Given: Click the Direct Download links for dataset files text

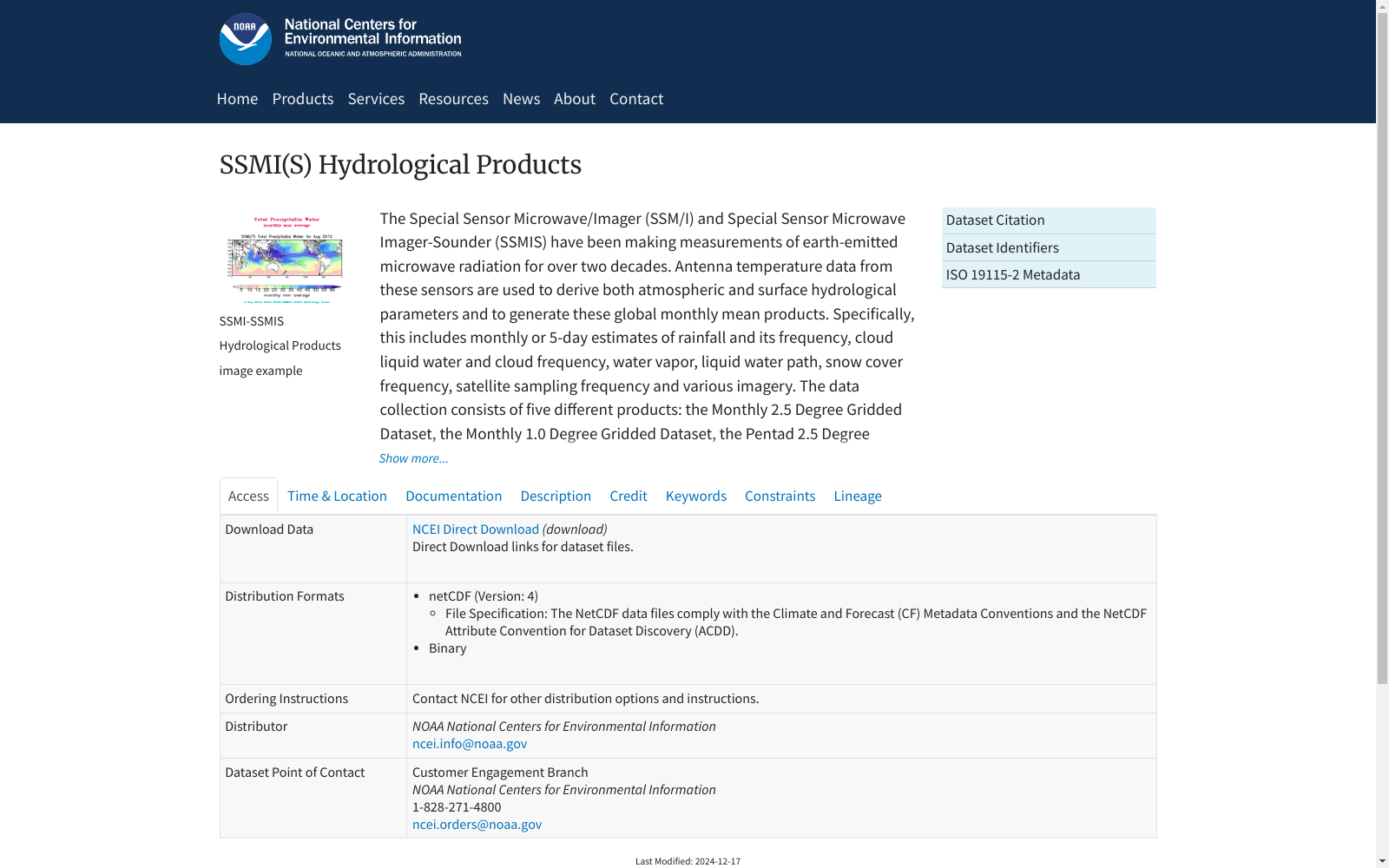Looking at the screenshot, I should (523, 547).
